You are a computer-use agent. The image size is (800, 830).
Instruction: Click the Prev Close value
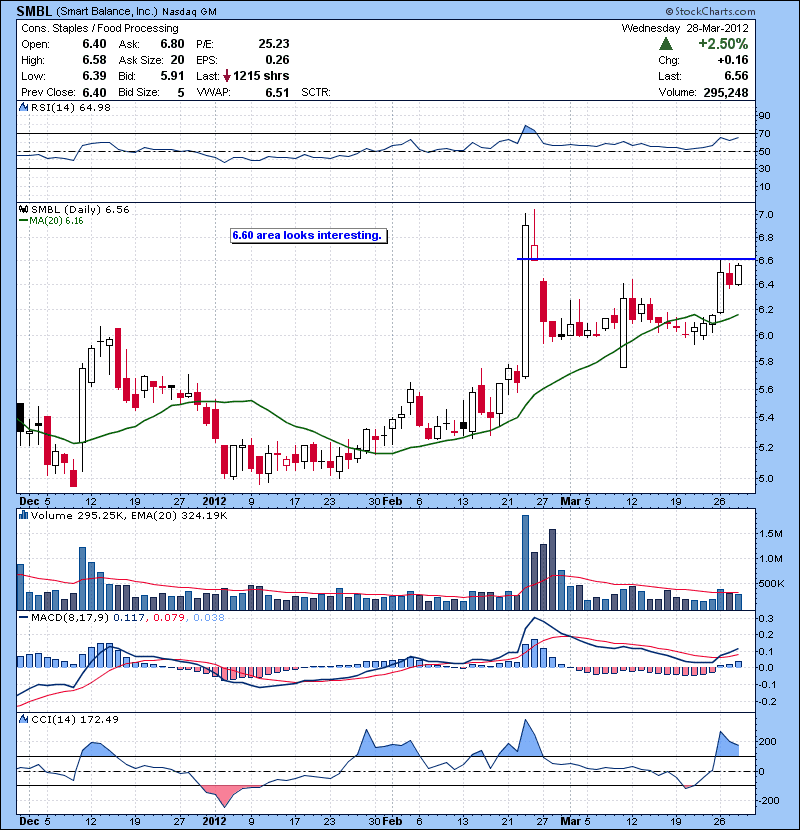pos(94,92)
